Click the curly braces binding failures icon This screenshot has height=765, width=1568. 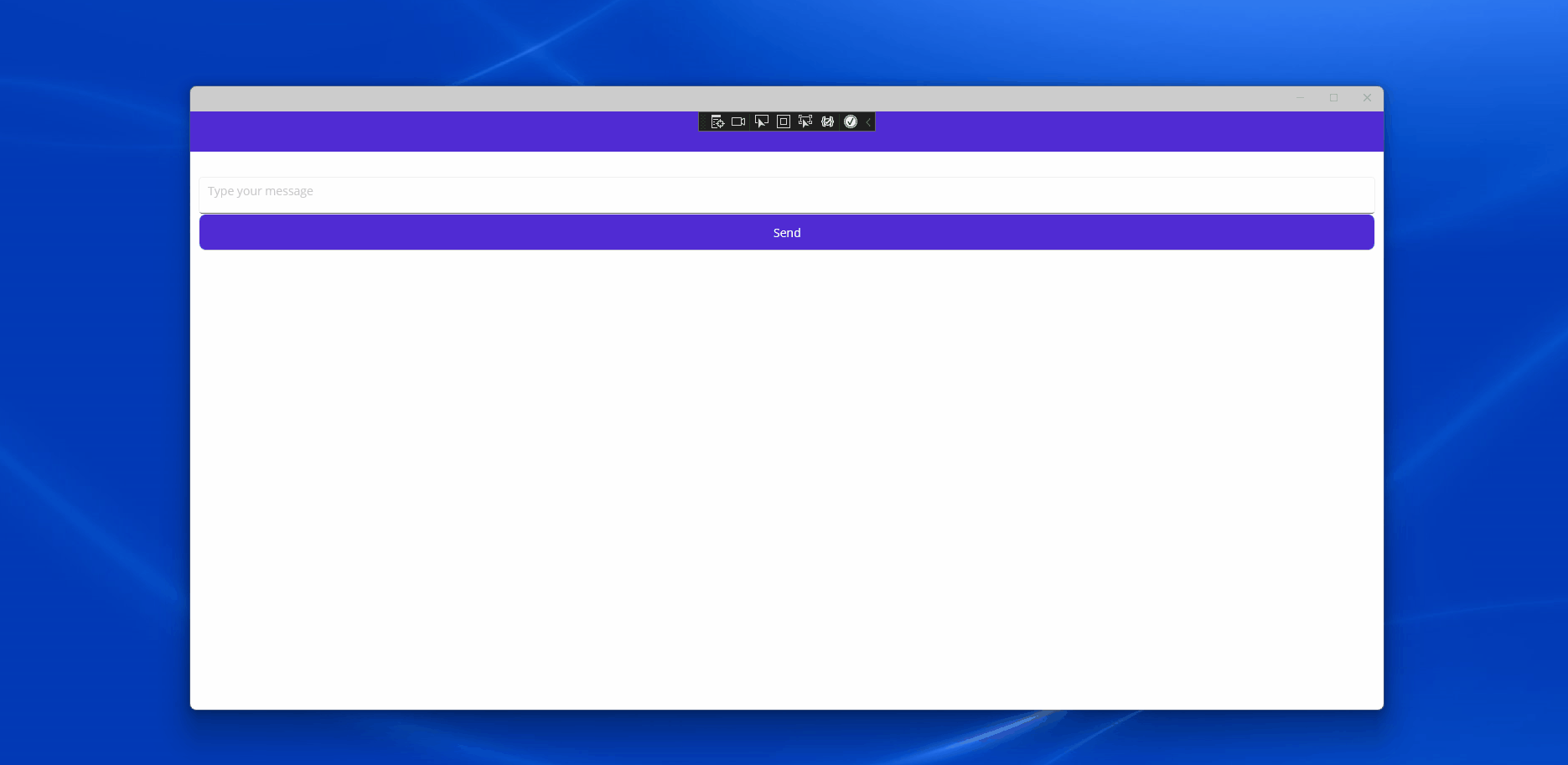click(828, 122)
